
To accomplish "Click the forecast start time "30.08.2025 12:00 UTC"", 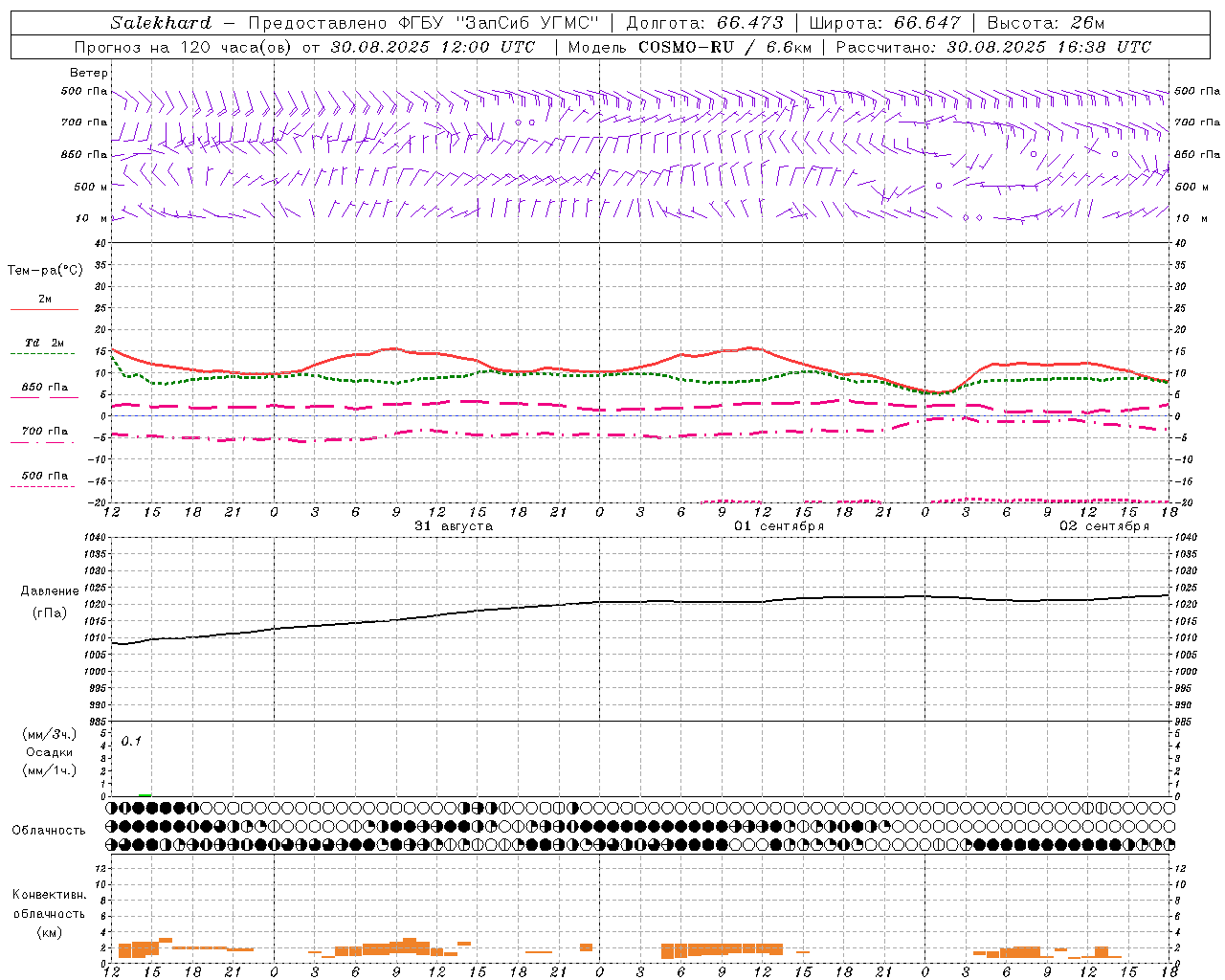I will pyautogui.click(x=433, y=47).
